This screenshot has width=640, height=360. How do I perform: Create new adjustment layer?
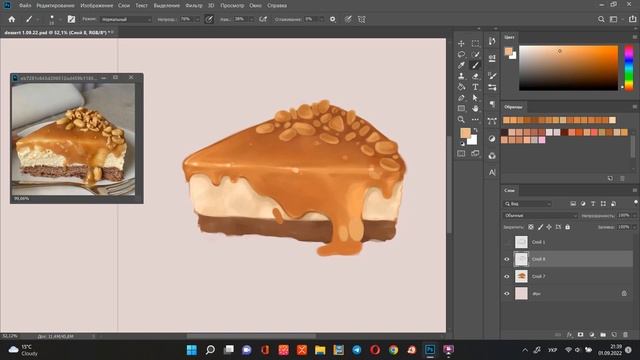[x=592, y=335]
